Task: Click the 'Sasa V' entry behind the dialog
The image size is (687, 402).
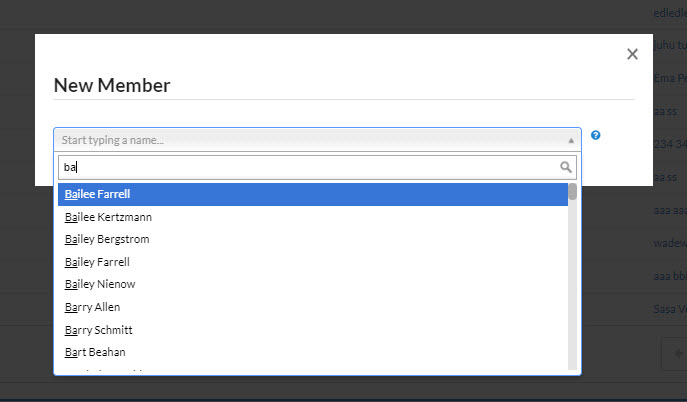Action: pyautogui.click(x=669, y=310)
